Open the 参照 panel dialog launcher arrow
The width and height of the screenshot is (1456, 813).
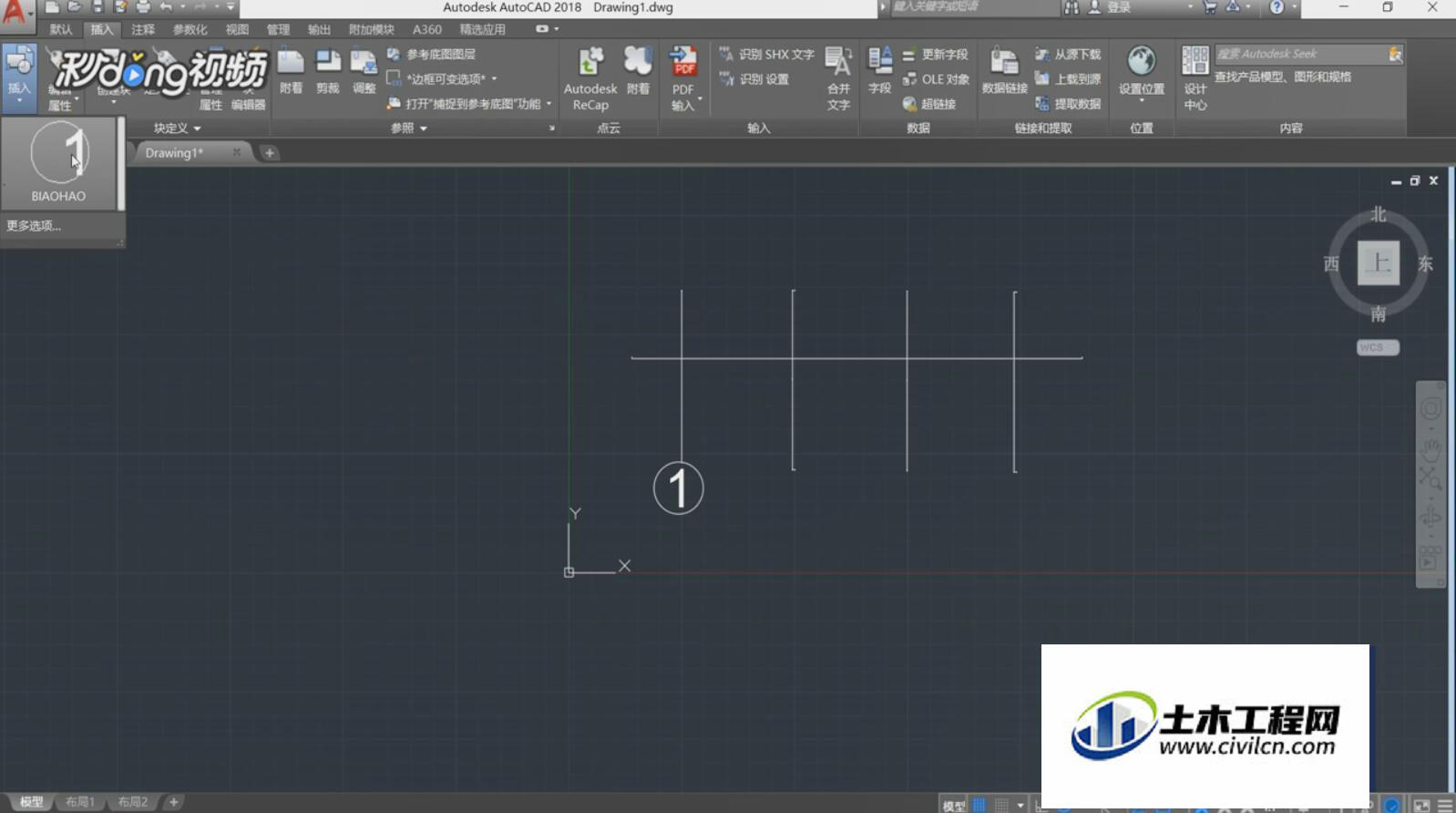point(551,129)
